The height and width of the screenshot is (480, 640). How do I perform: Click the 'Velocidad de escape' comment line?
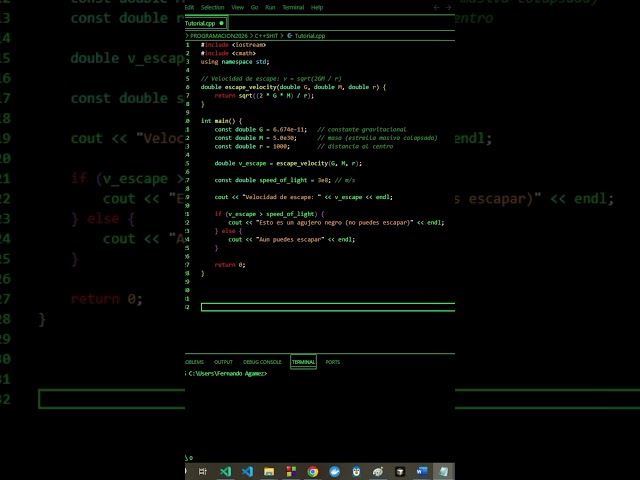tap(271, 79)
